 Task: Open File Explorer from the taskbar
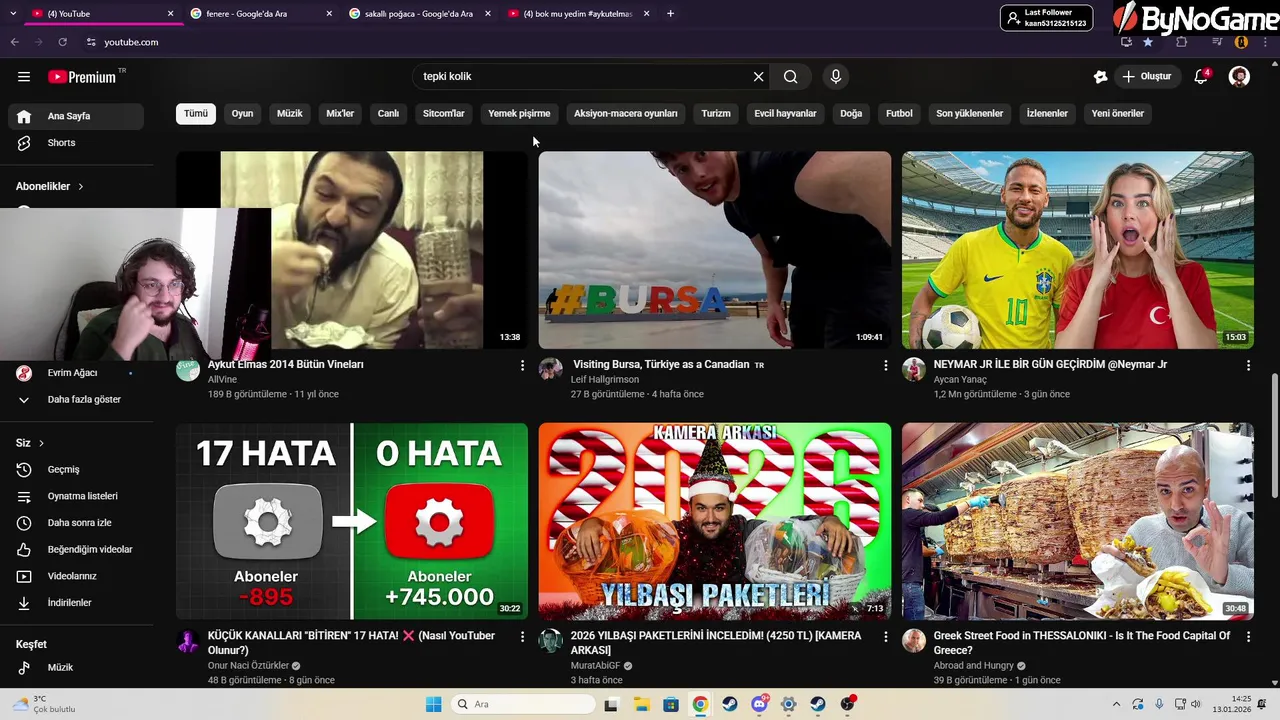point(641,704)
